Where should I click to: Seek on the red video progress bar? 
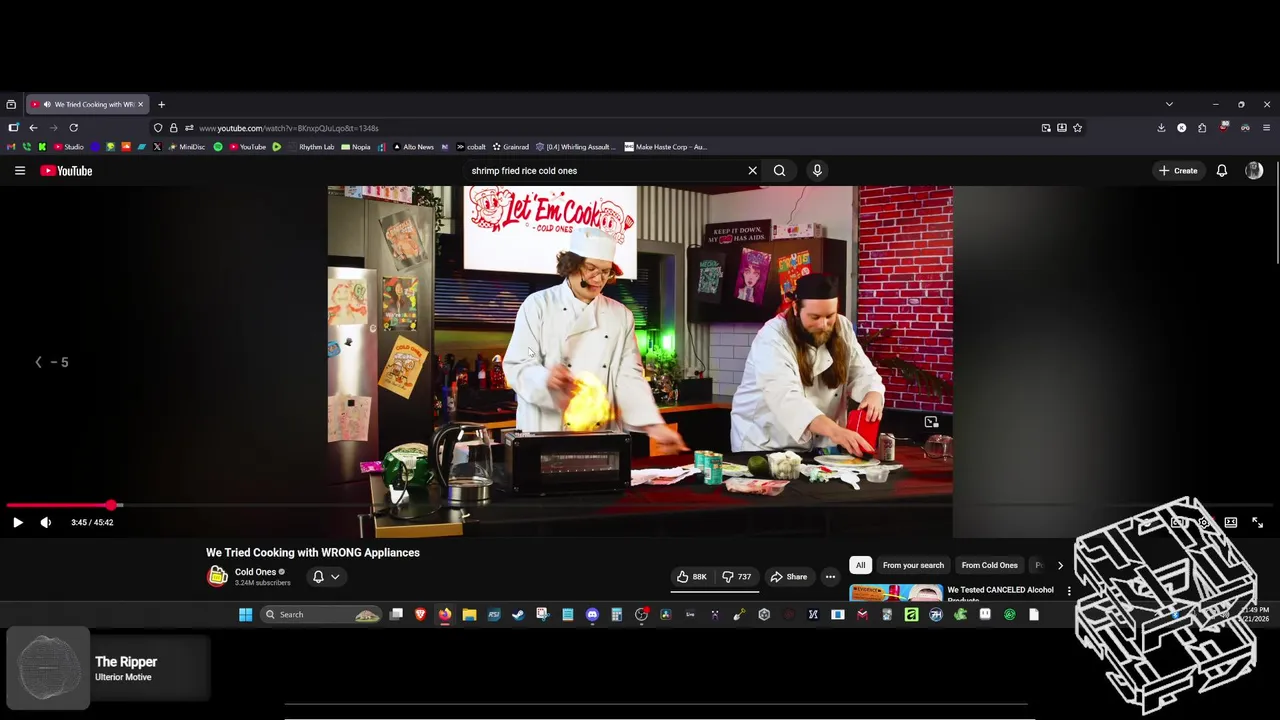[x=640, y=505]
